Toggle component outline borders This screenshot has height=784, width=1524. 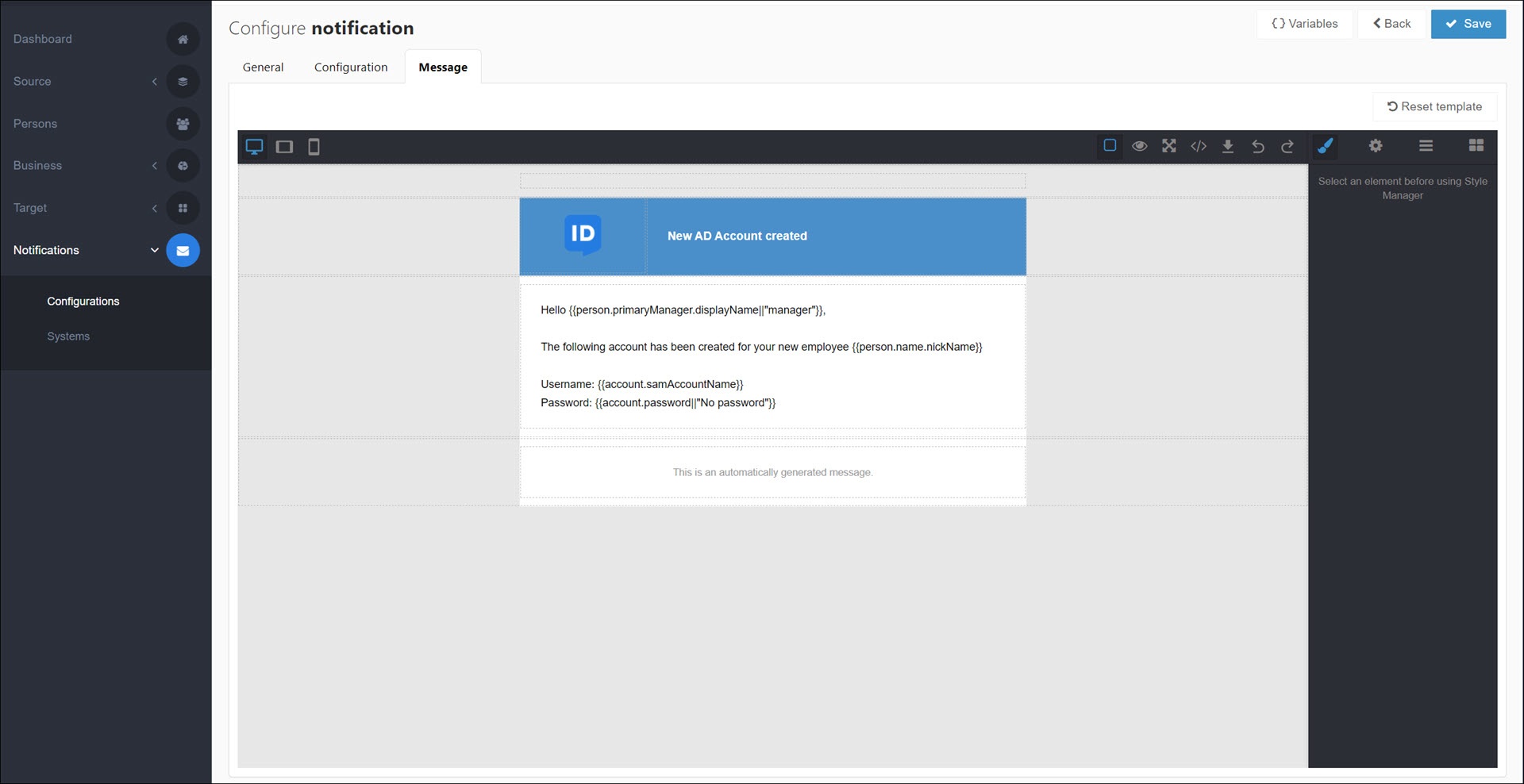[1110, 146]
